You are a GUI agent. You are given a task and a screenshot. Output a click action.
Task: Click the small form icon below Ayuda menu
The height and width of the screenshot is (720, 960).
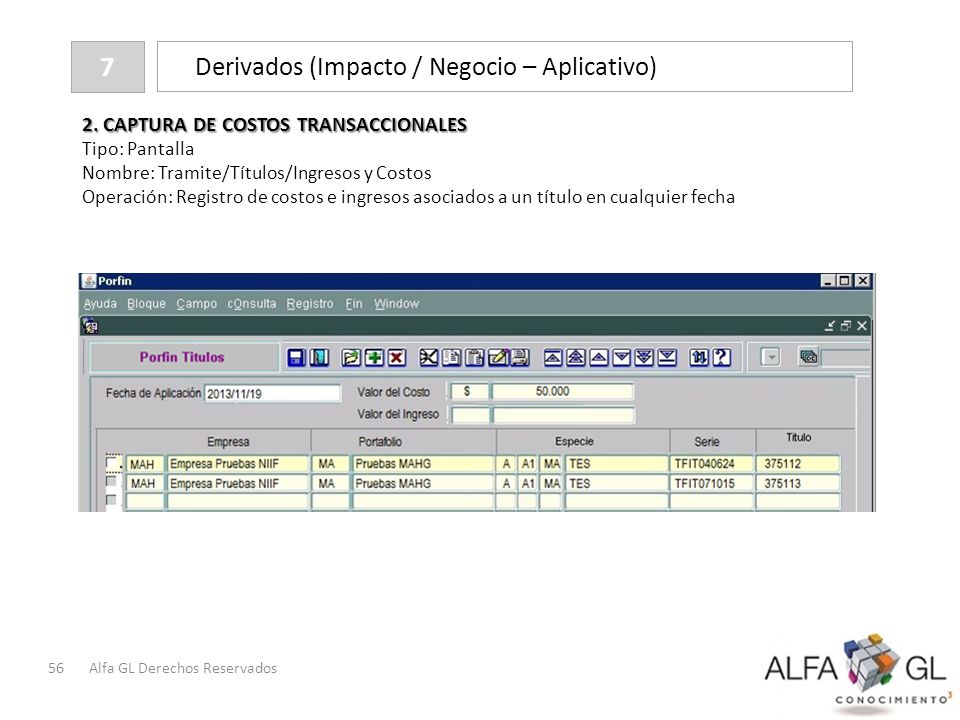(x=90, y=327)
